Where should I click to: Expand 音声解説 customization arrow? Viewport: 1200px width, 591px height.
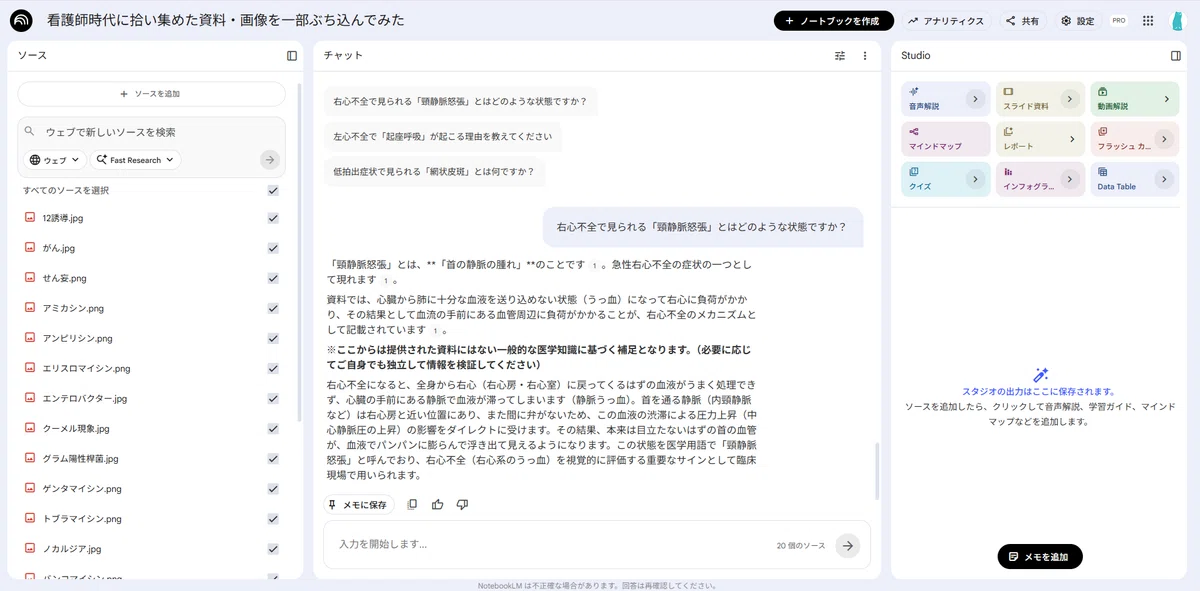(976, 99)
